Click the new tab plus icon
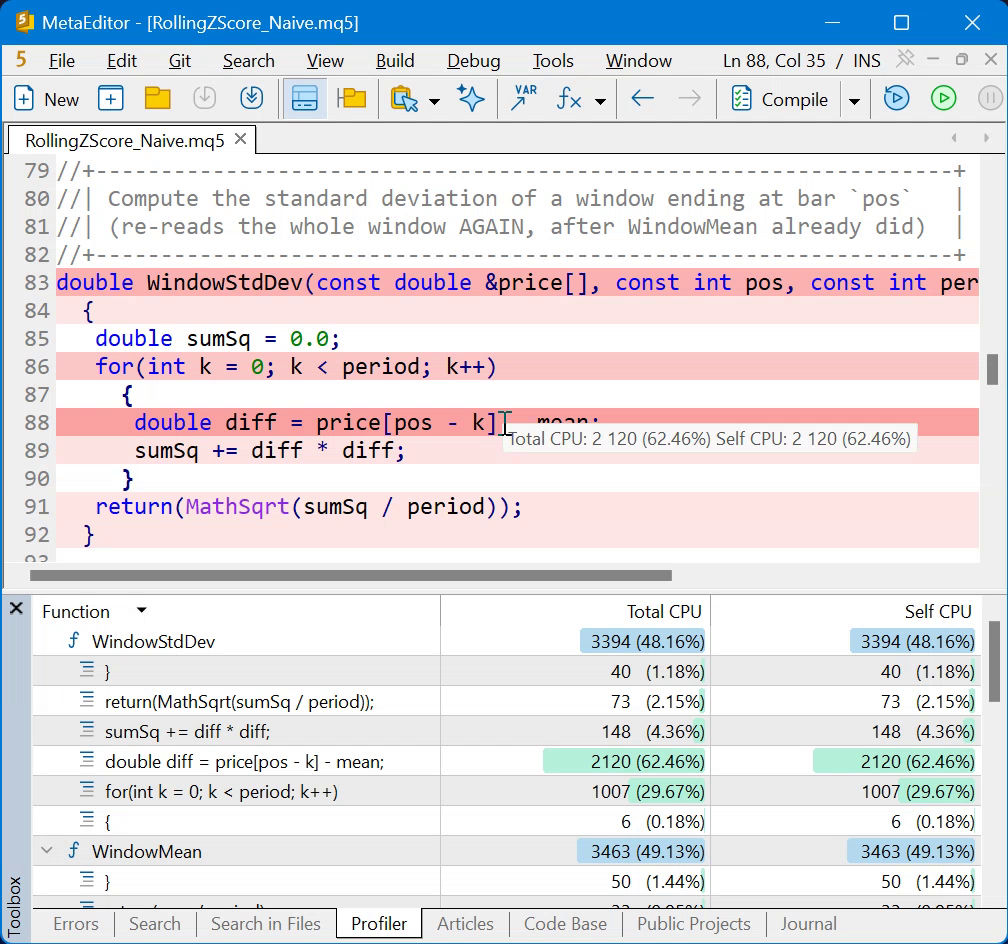 111,99
